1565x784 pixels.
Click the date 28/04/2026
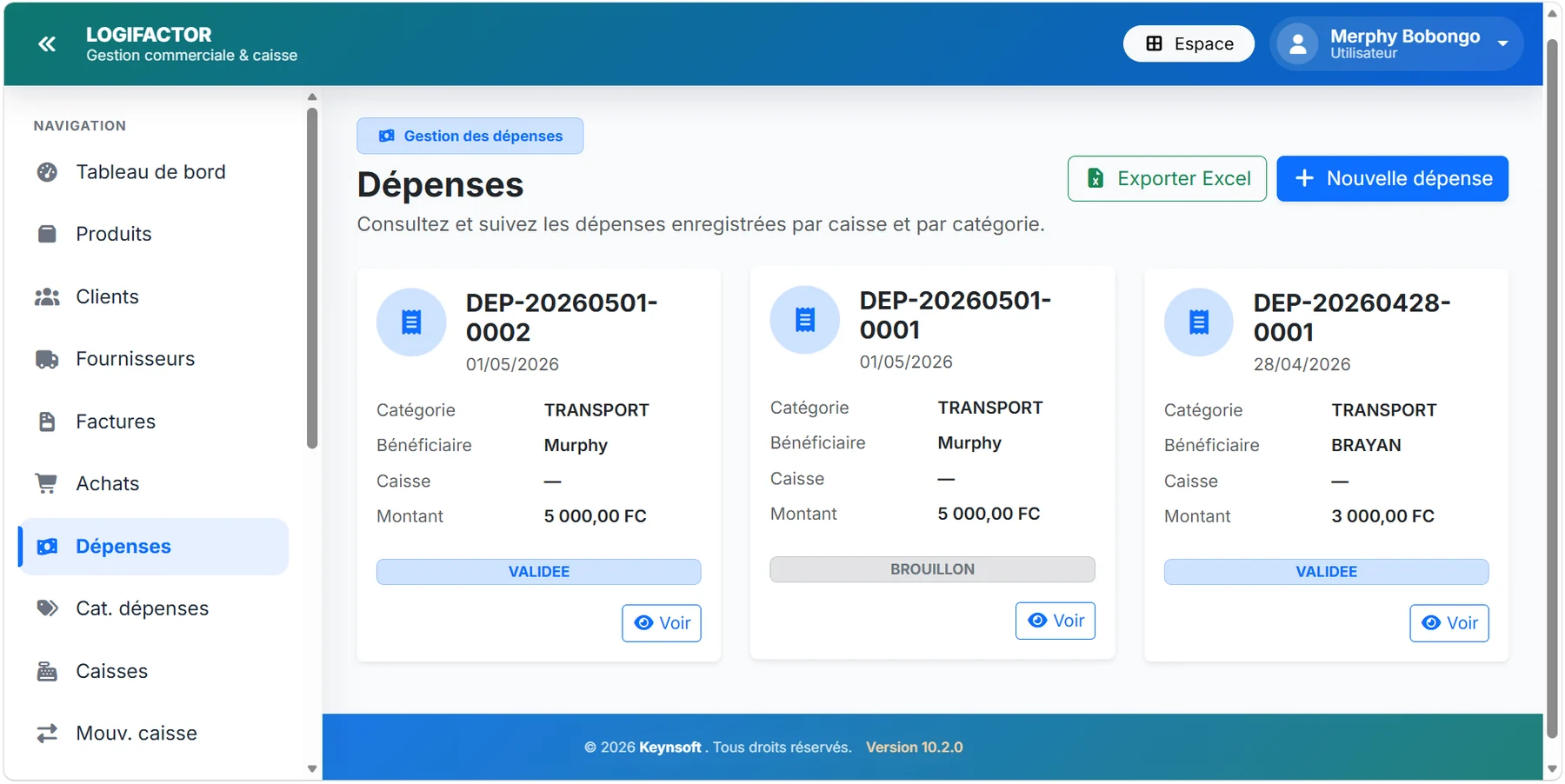tap(1302, 364)
